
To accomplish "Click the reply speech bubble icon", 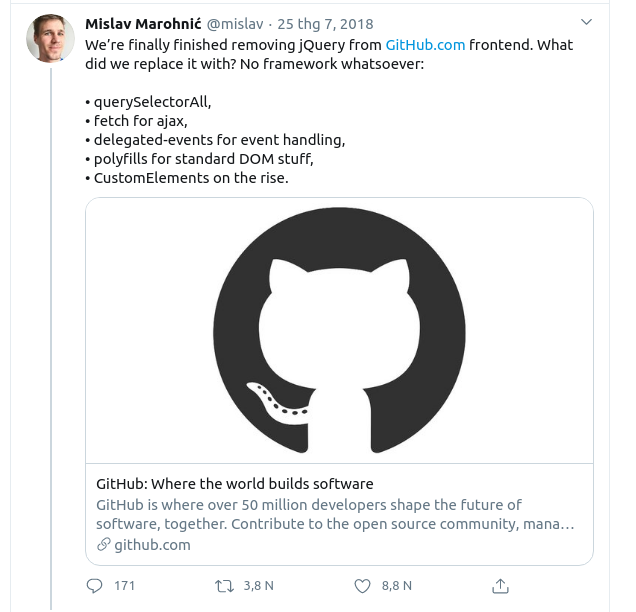I will click(95, 585).
